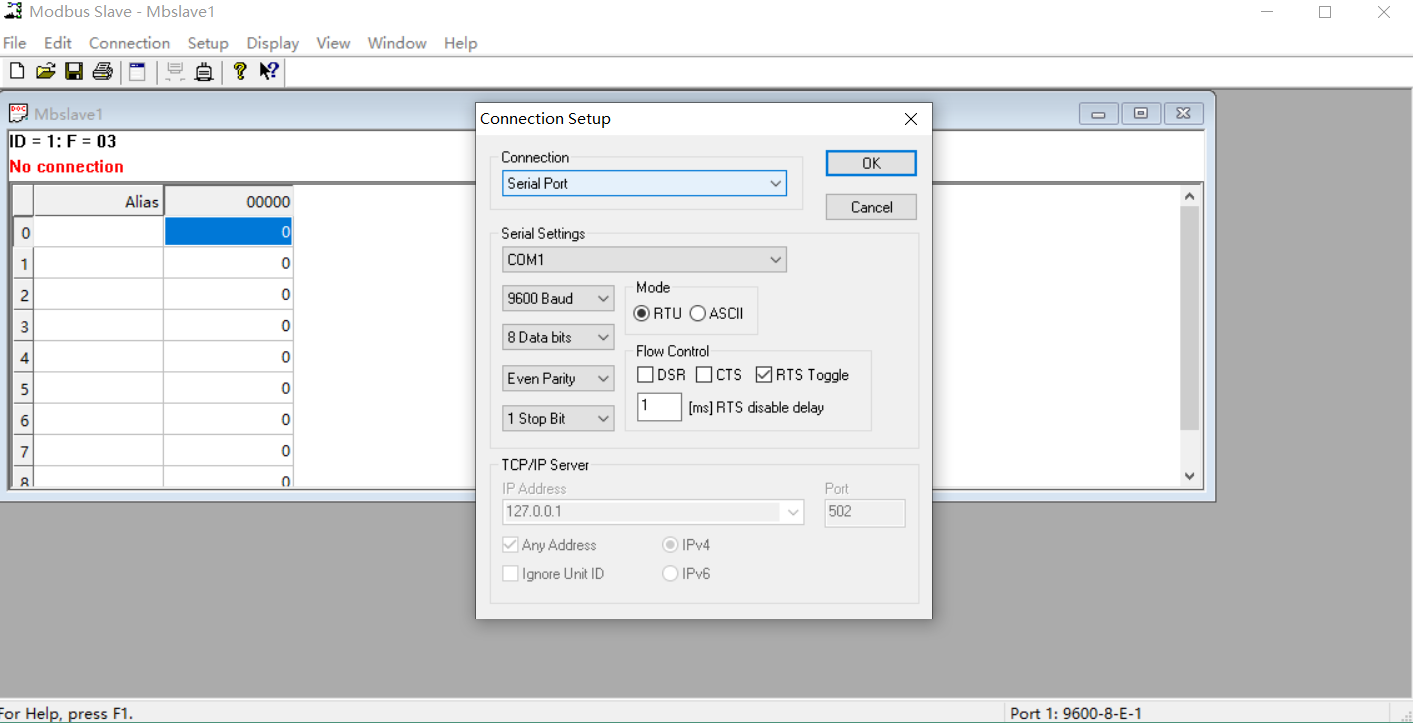Viewport: 1413px width, 726px height.
Task: Click the vertical scrollbar thumb in Mbslave1
Action: coord(1189,318)
